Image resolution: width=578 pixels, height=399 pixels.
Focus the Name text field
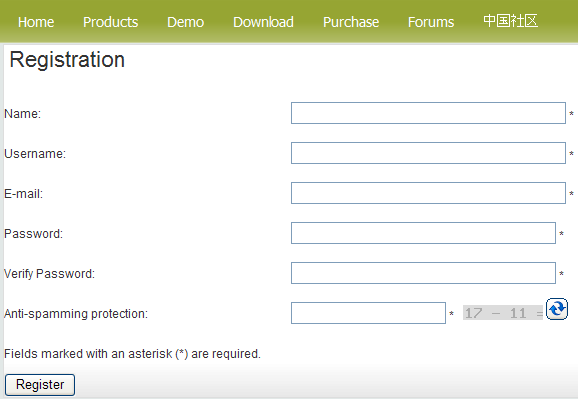pyautogui.click(x=428, y=113)
